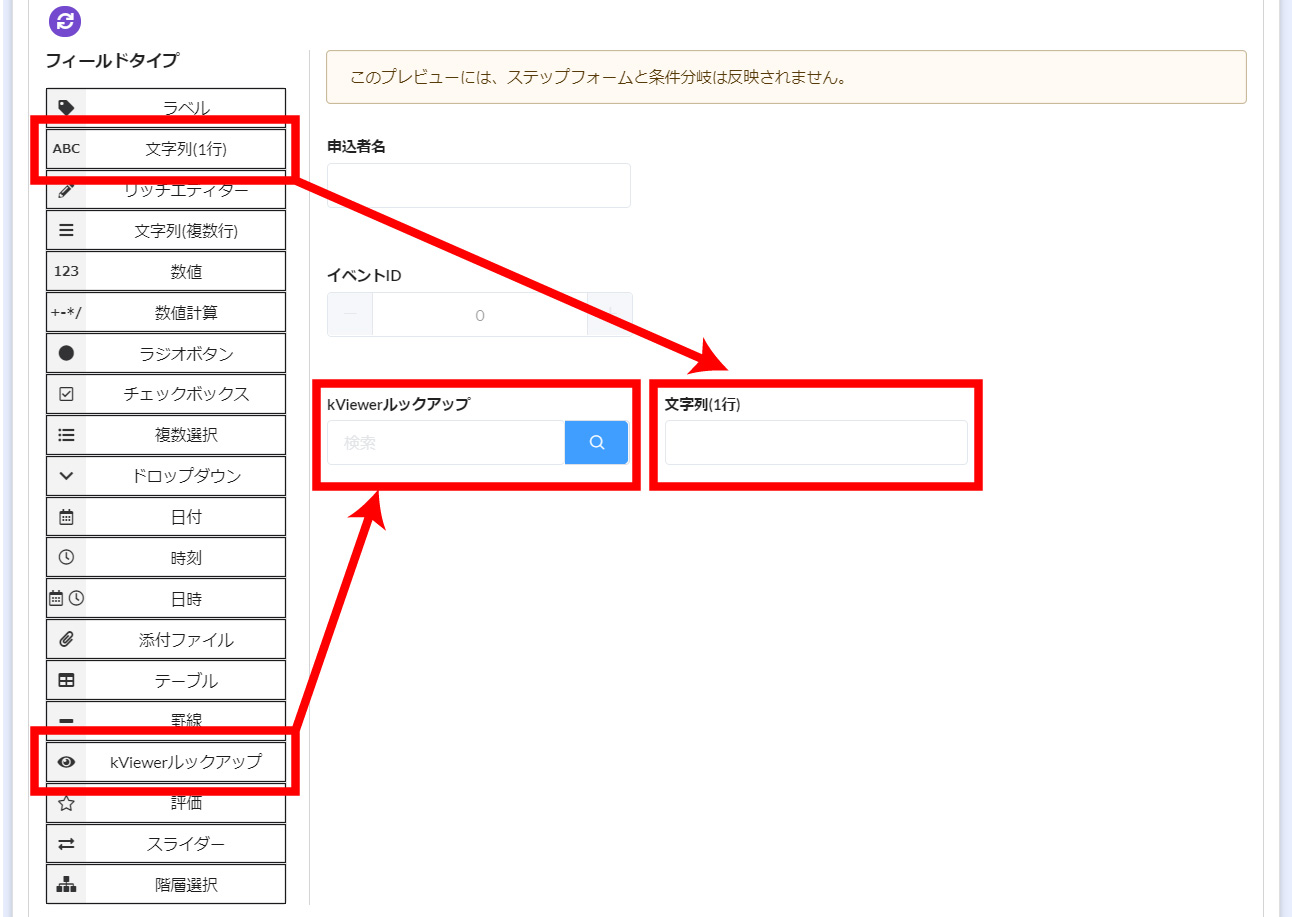Image resolution: width=1292 pixels, height=917 pixels.
Task: Add a radio button field type
Action: coord(166,353)
